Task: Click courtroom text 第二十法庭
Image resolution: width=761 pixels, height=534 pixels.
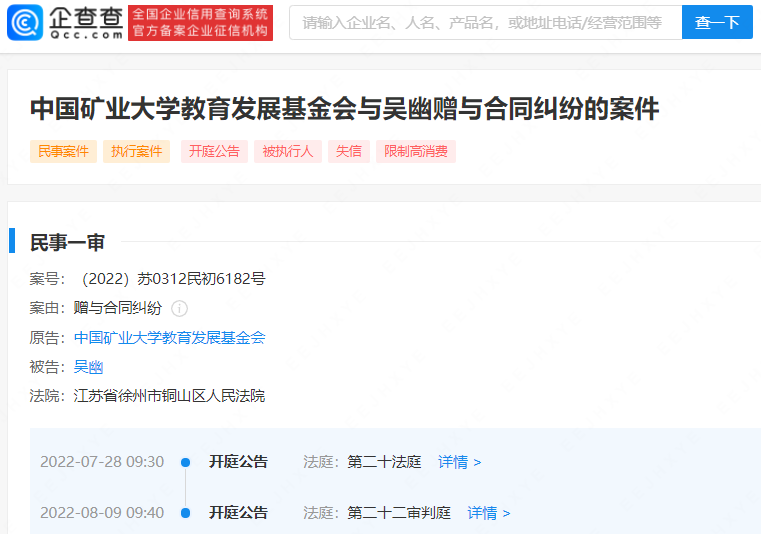Action: tap(384, 461)
